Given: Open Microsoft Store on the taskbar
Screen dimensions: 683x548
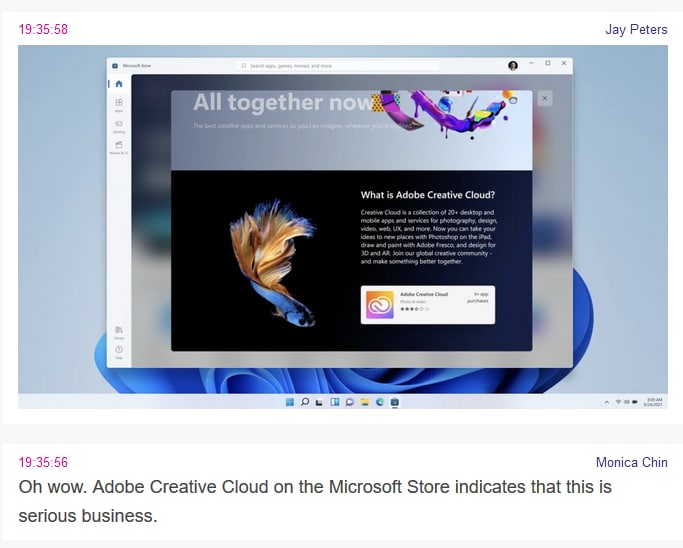Looking at the screenshot, I should coord(395,402).
